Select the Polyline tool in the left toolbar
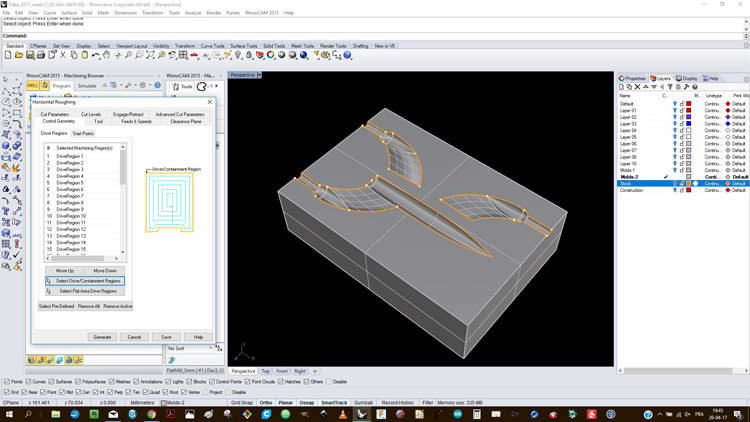The height and width of the screenshot is (422, 750). pyautogui.click(x=6, y=91)
